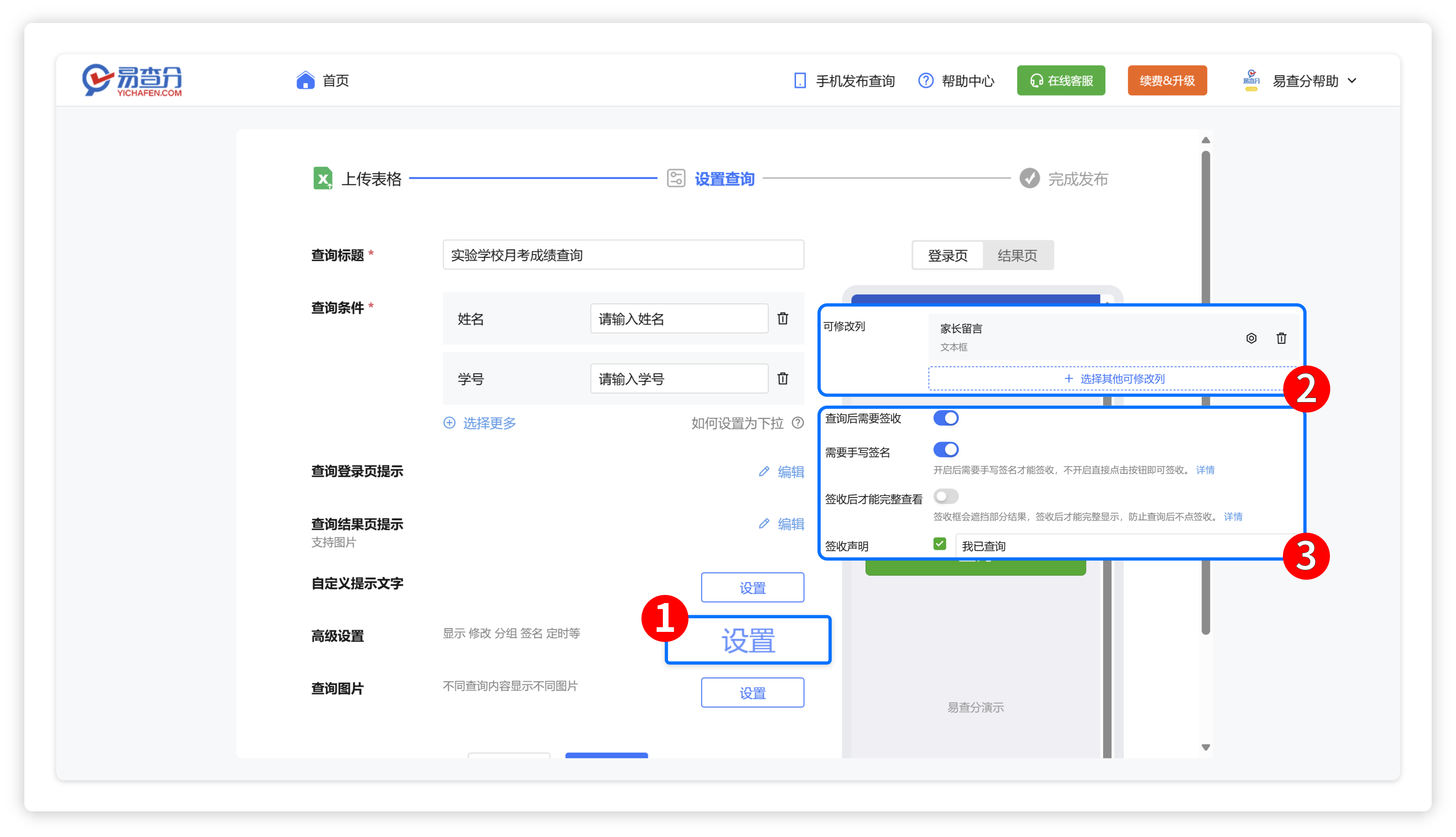Screen dimensions: 1456x837
Task: Click the 易查分演示 text in phone preview
Action: [975, 708]
